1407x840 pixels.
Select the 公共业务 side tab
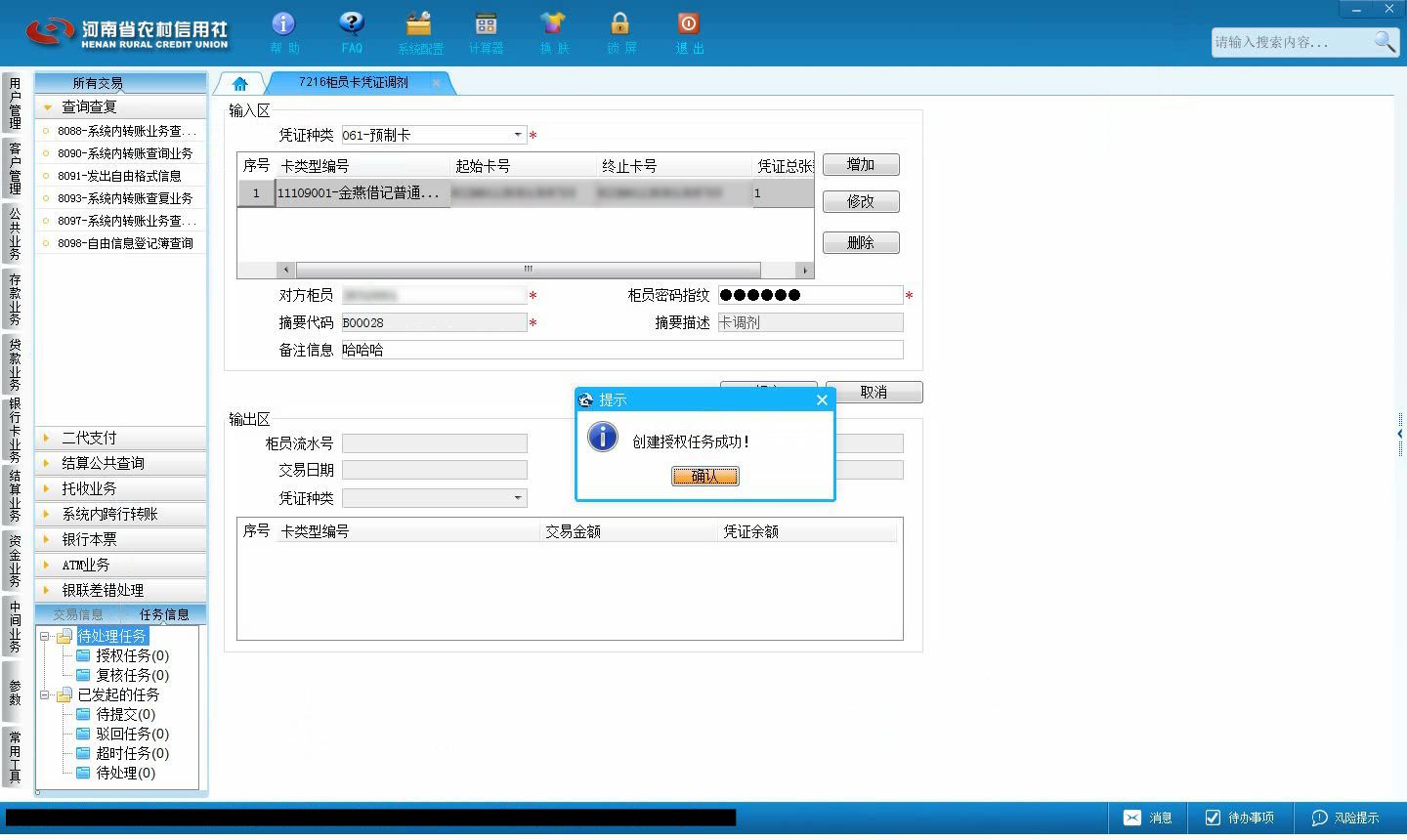point(15,233)
